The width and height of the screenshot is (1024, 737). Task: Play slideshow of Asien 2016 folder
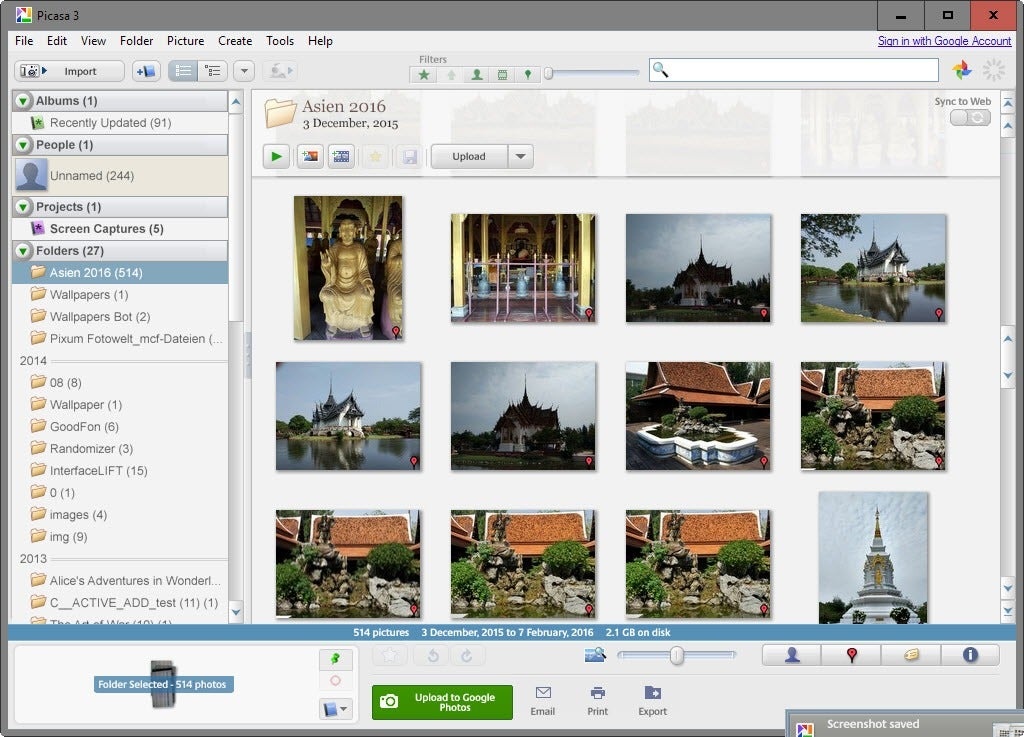(x=276, y=156)
